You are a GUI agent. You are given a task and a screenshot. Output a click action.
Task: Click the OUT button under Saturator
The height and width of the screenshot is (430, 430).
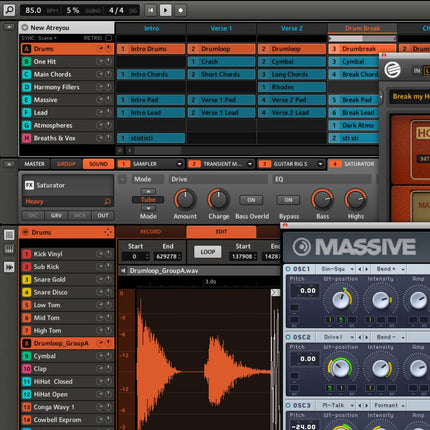103,216
